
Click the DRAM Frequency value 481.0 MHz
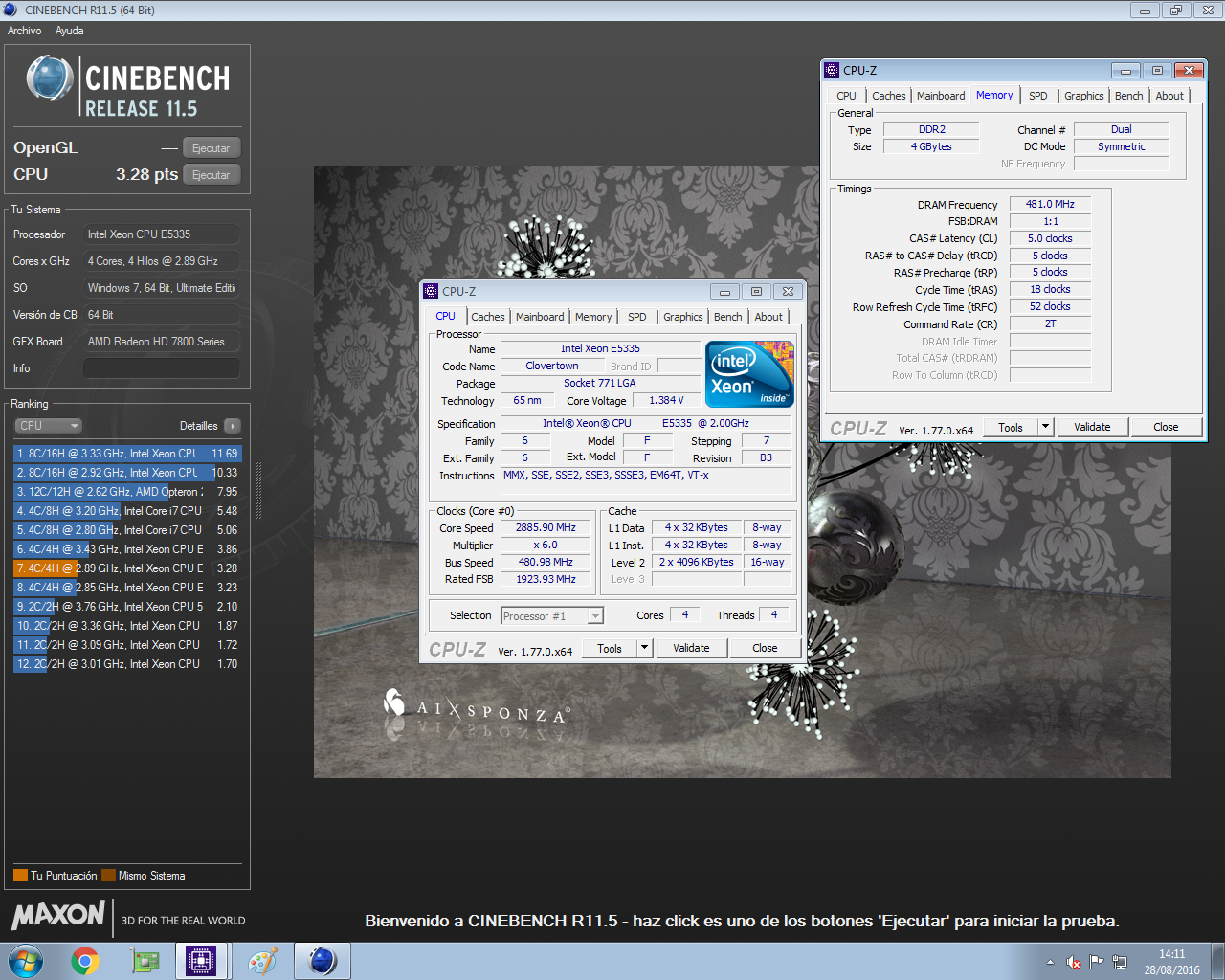[1050, 204]
